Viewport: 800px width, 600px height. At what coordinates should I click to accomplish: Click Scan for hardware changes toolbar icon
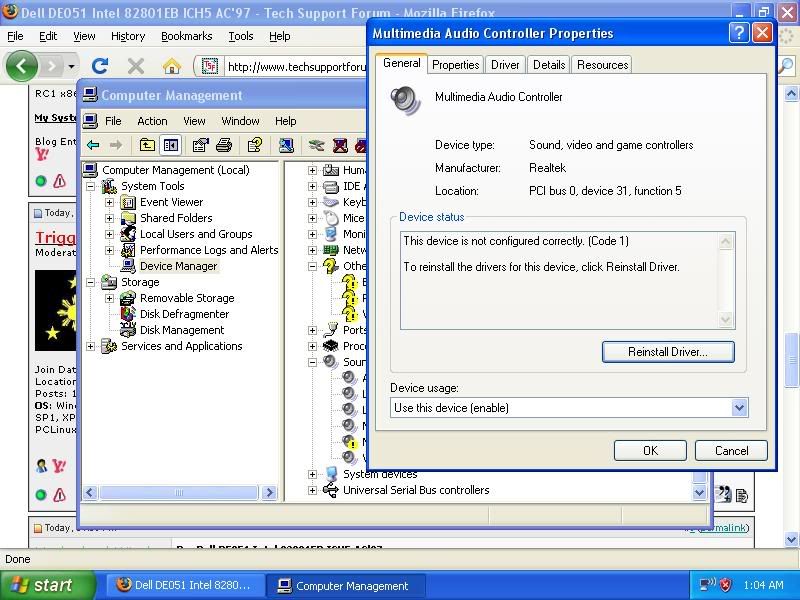[286, 145]
